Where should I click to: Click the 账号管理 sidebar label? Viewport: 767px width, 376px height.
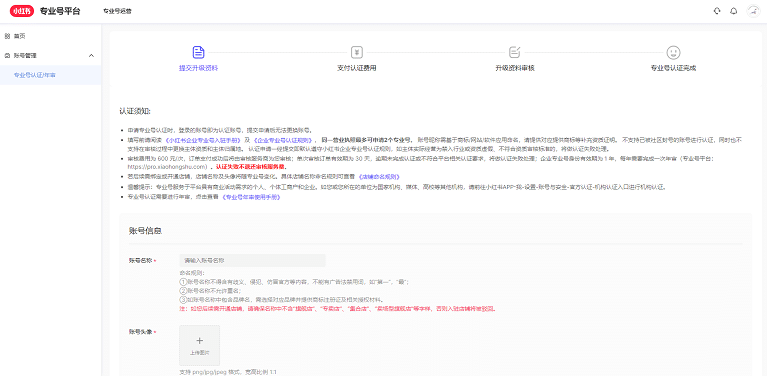(x=25, y=56)
